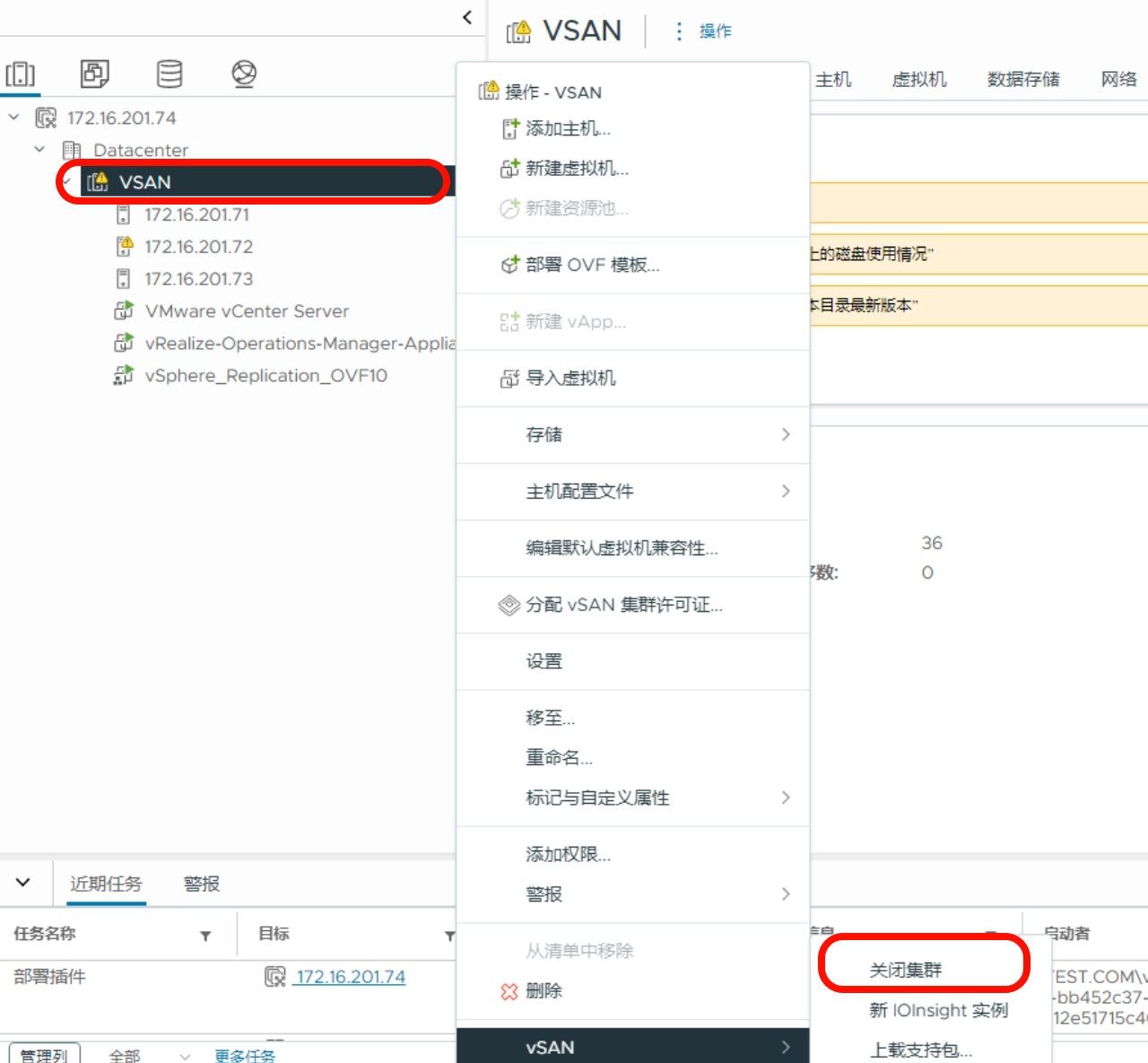Open the VMs and Templates inventory view icon
This screenshot has width=1148, height=1063.
tap(94, 74)
